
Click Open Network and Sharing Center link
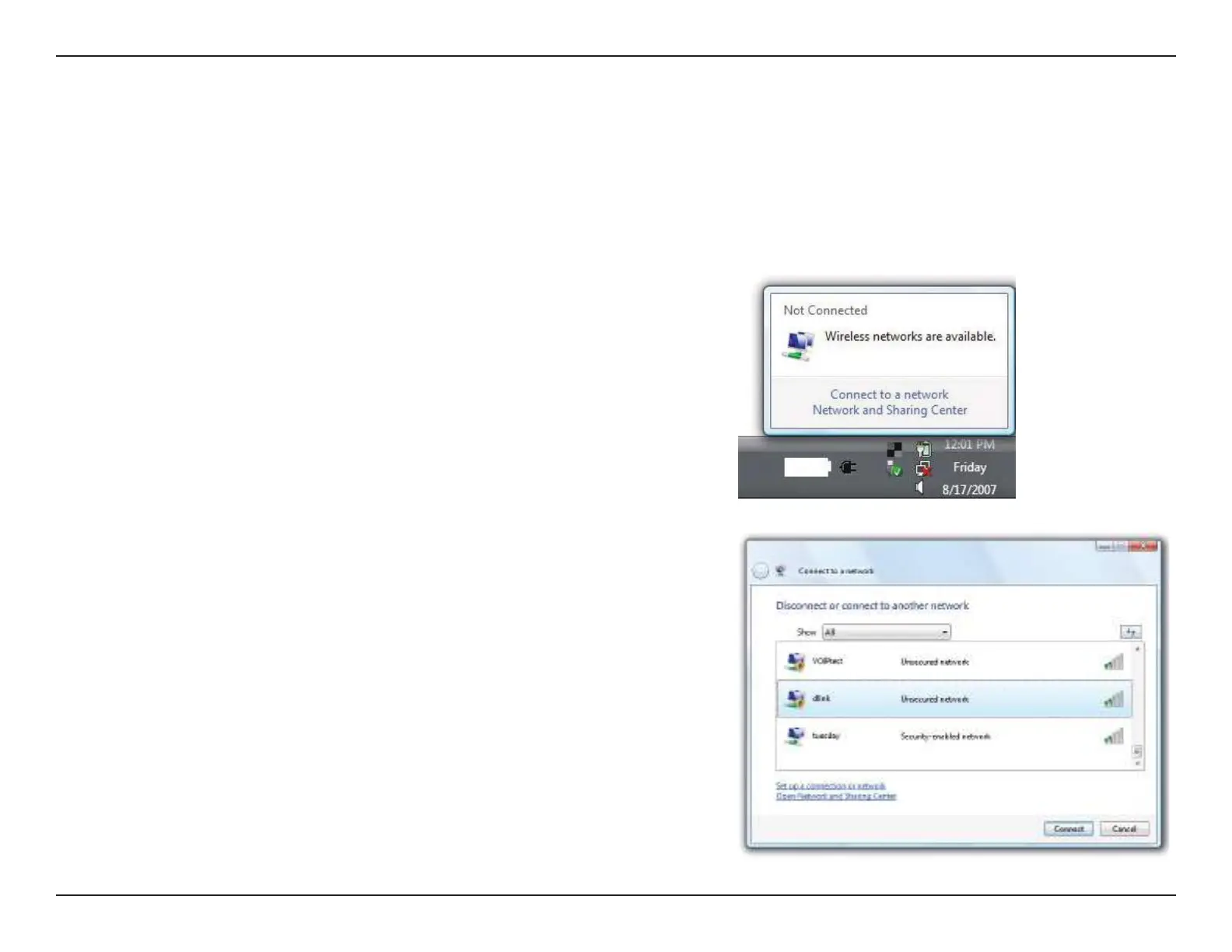click(836, 796)
